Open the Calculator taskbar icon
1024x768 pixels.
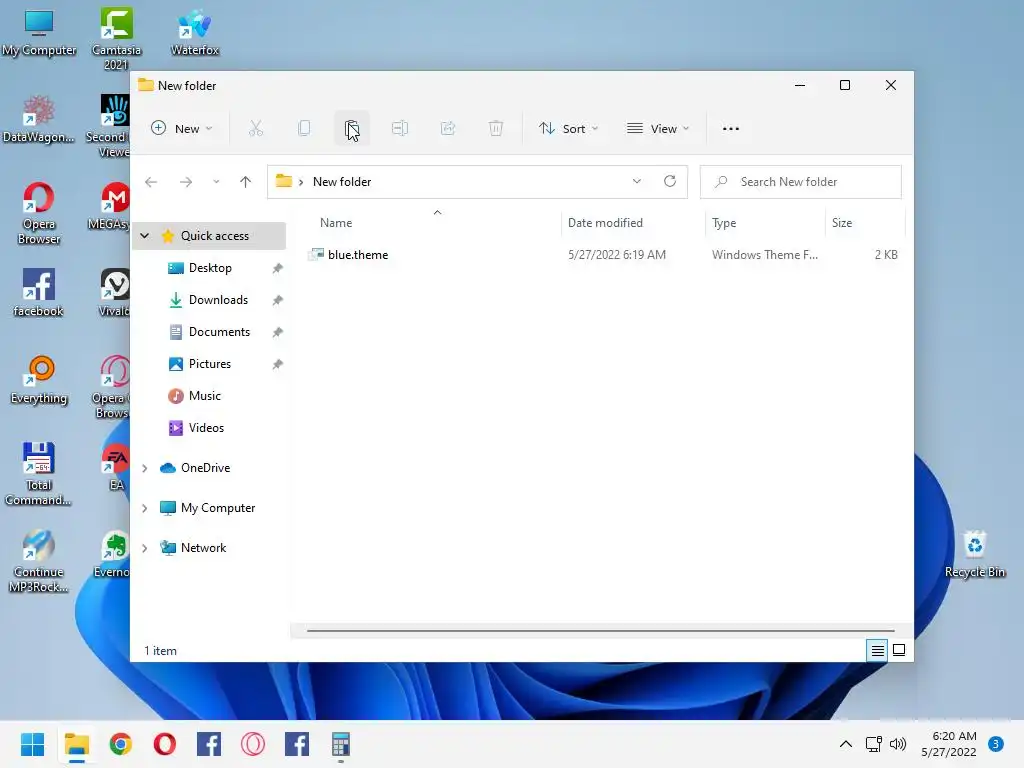click(341, 744)
